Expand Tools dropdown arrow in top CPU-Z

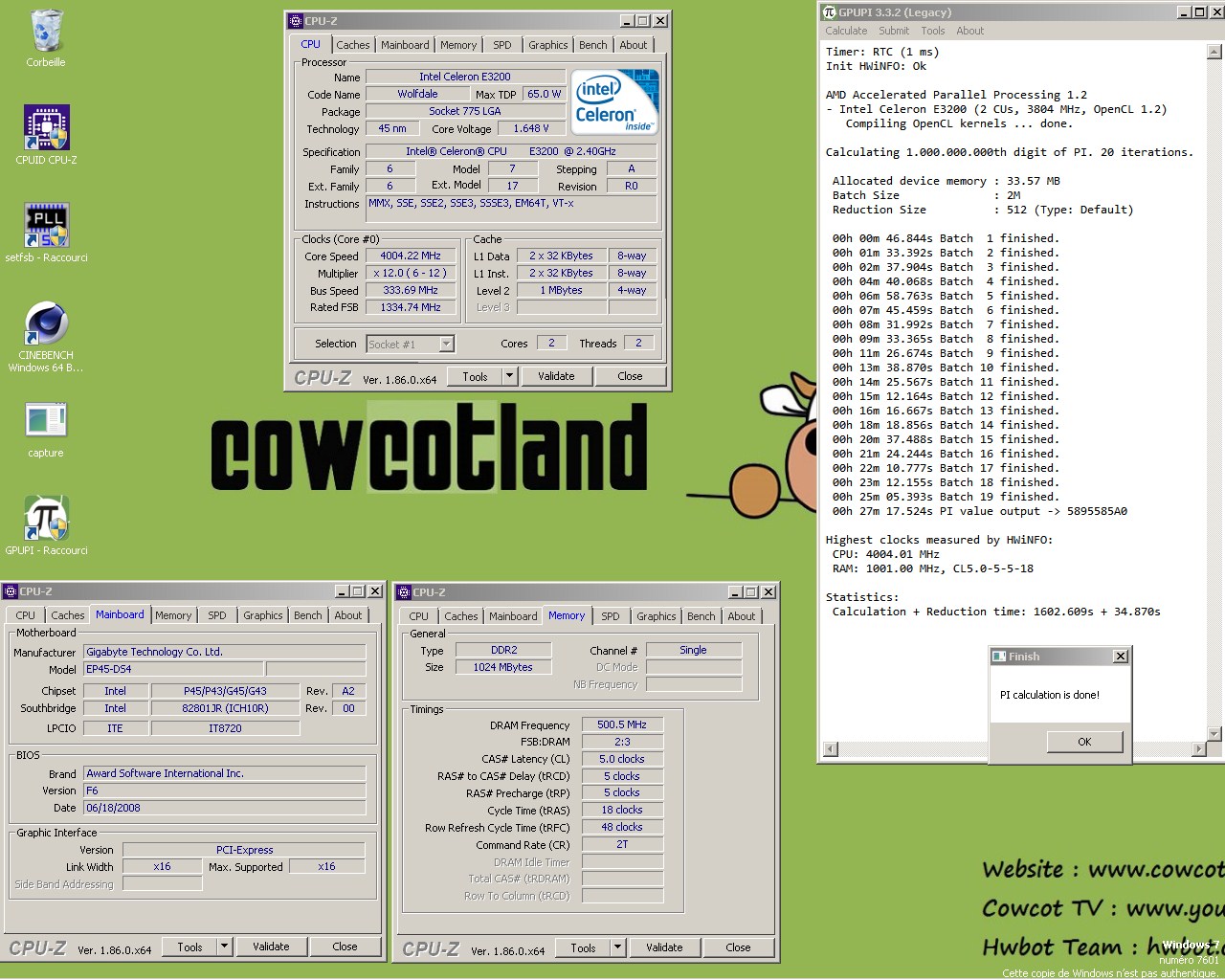(509, 376)
